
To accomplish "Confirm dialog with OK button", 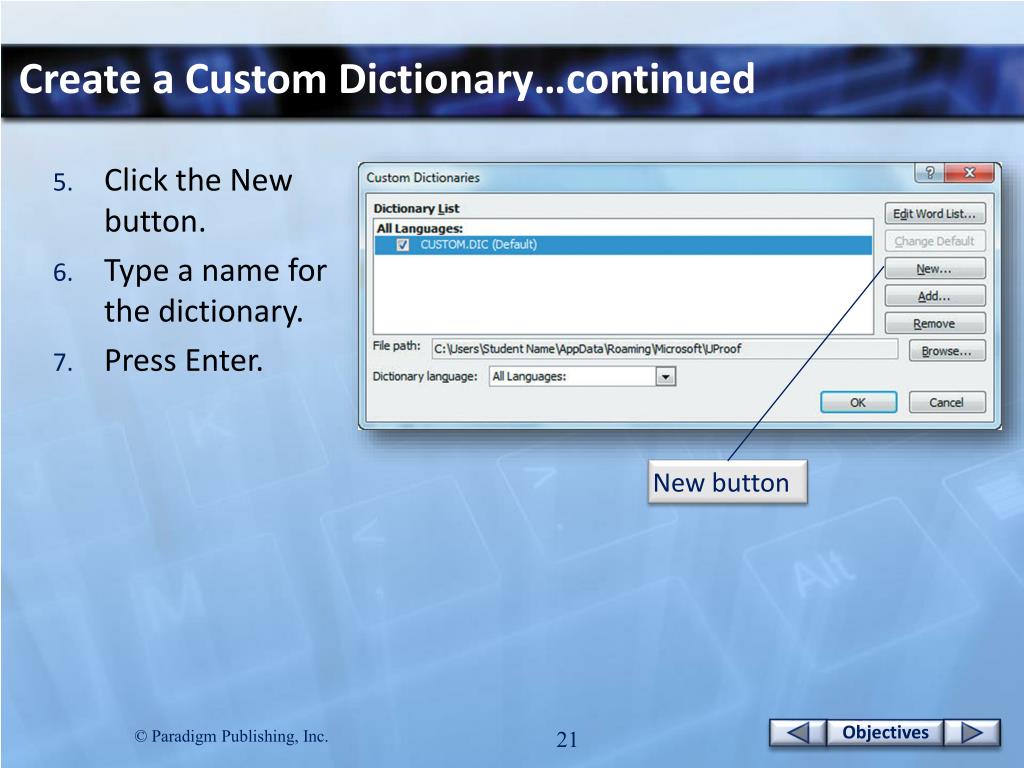I will (858, 402).
